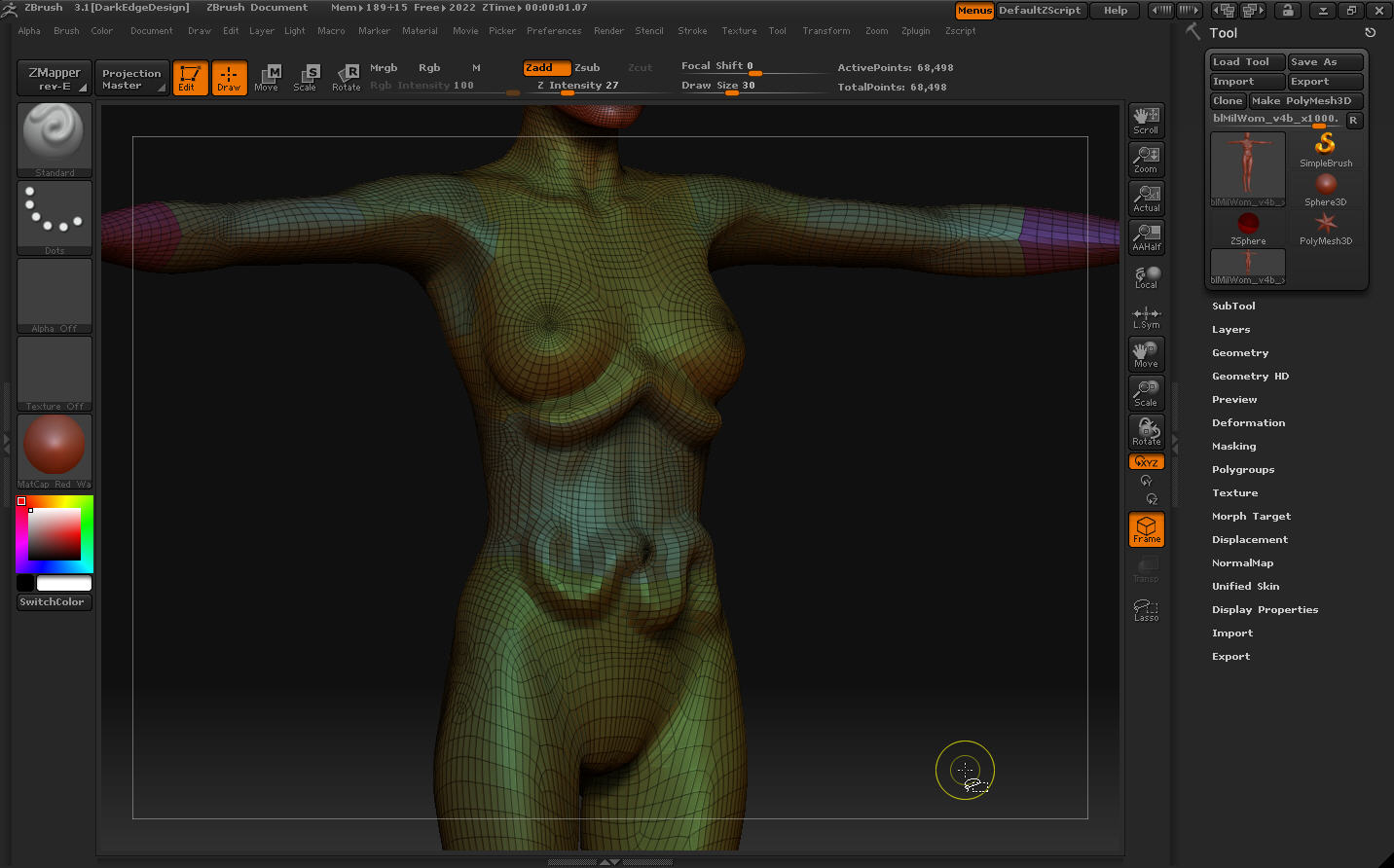Select the ZSphere tool icon
Screen dimensions: 1394x868
1248,228
